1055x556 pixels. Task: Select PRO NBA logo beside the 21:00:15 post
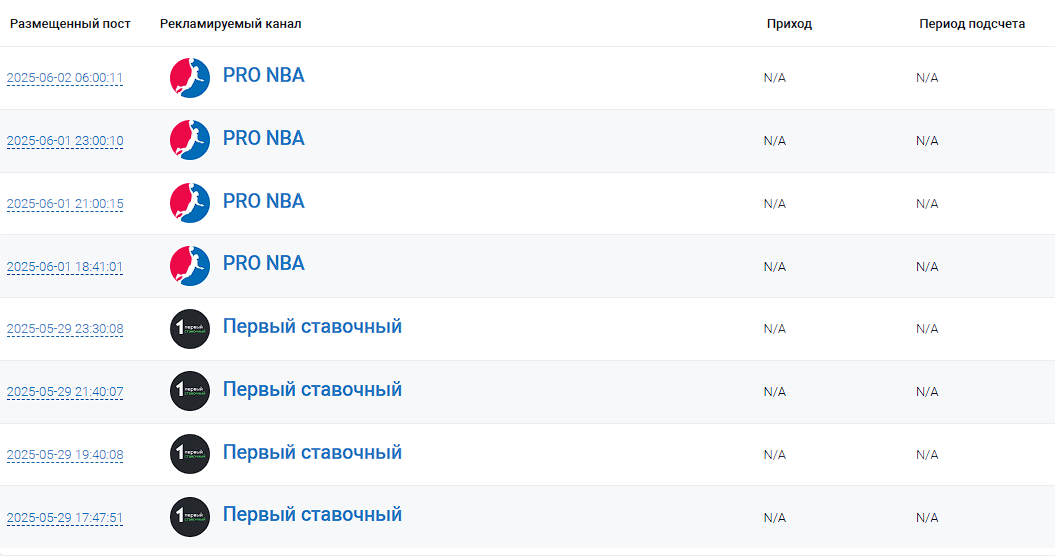pyautogui.click(x=190, y=203)
